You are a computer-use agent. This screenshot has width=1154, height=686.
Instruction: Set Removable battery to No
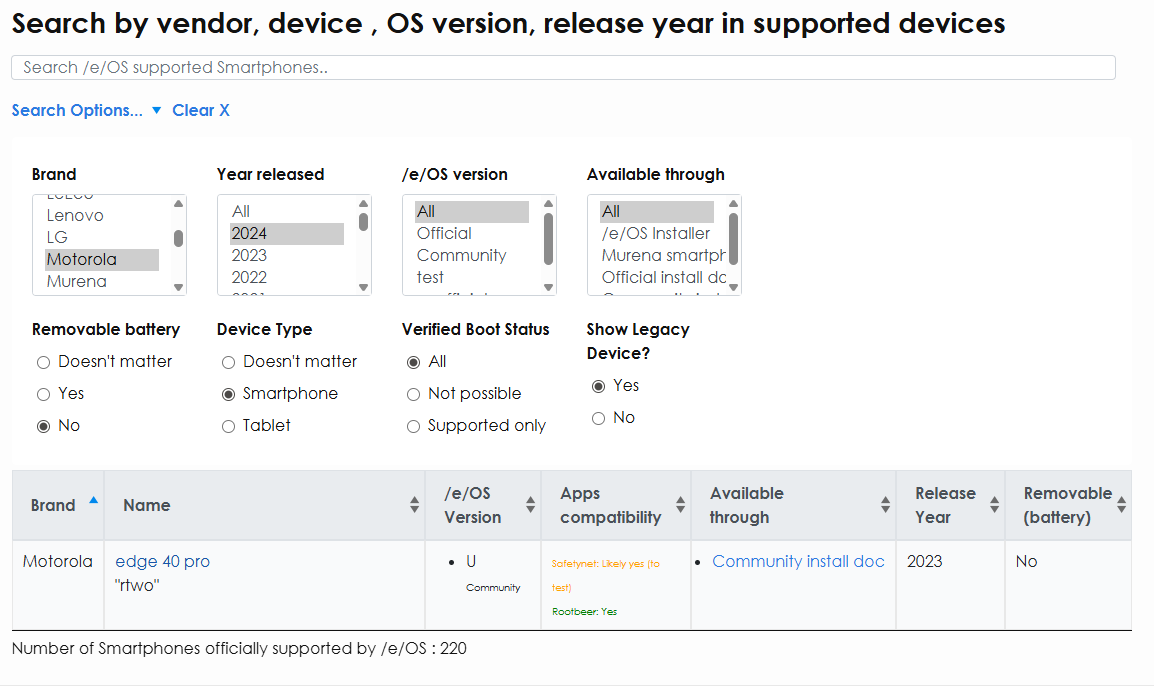[x=43, y=426]
